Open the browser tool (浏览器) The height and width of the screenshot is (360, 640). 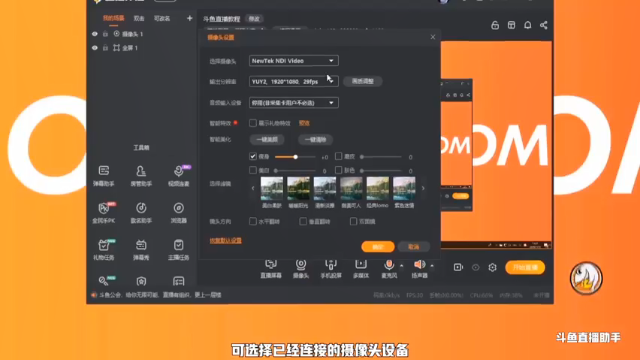point(179,212)
